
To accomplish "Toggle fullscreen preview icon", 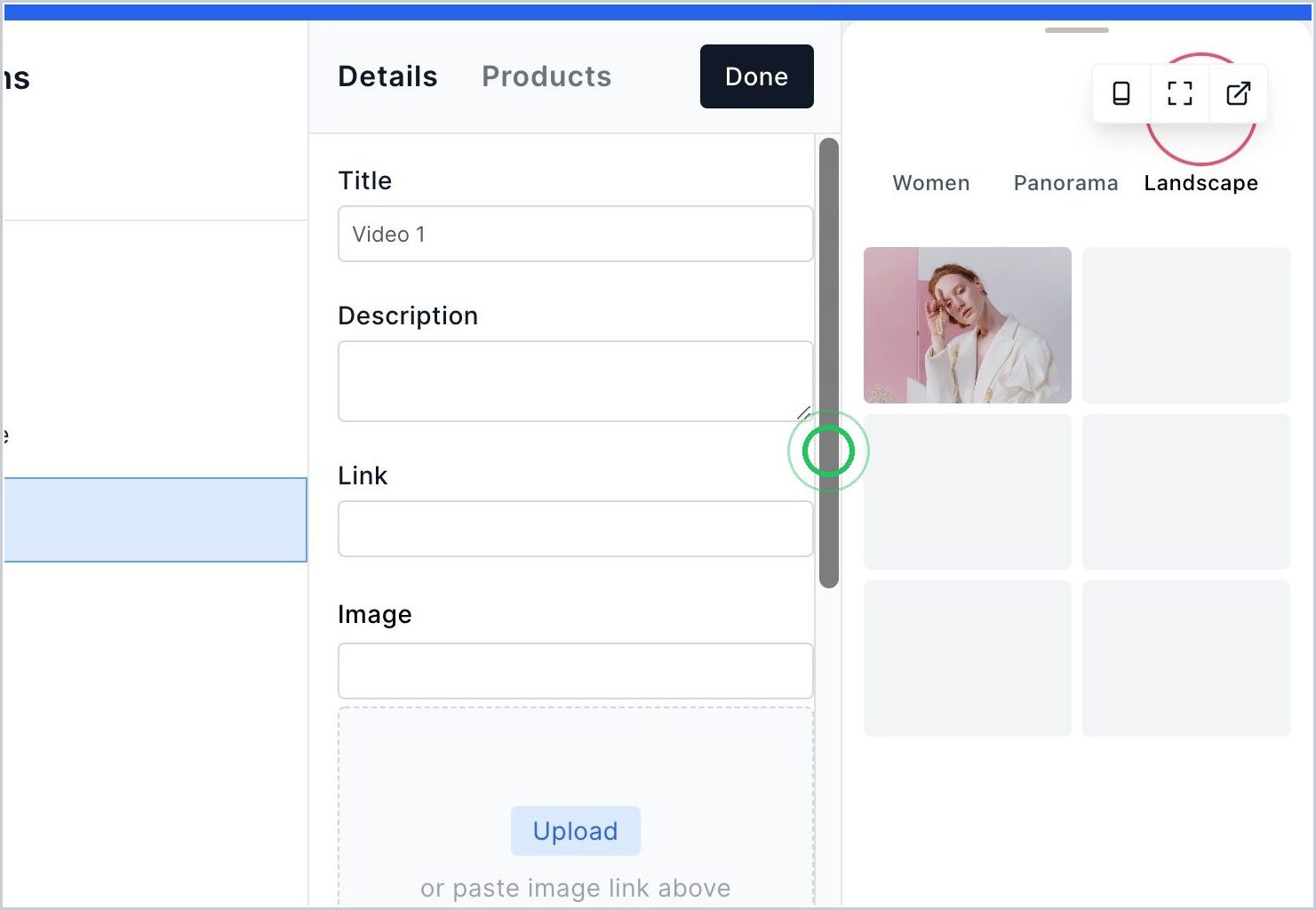I will (1179, 93).
